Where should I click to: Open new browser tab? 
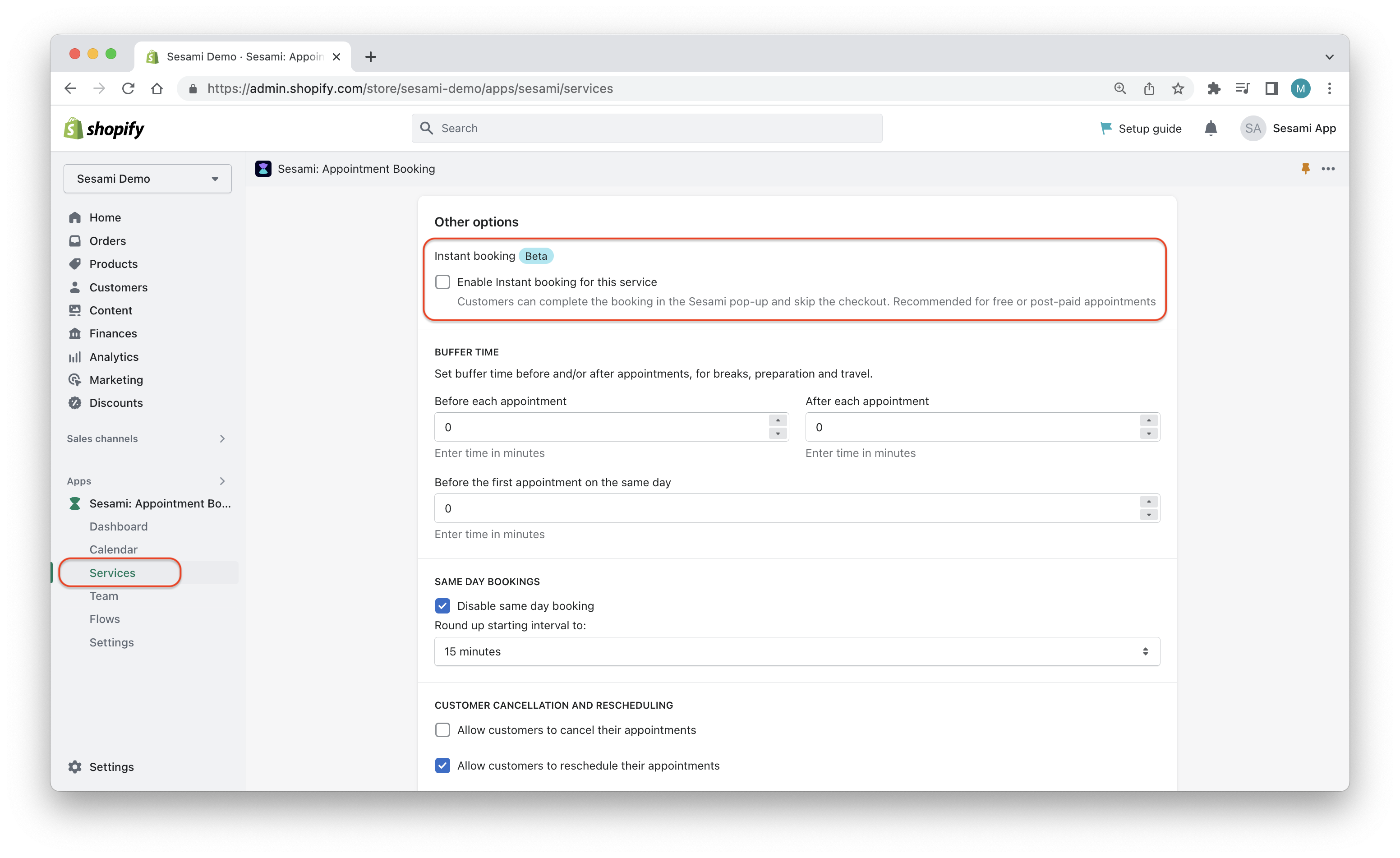(370, 57)
